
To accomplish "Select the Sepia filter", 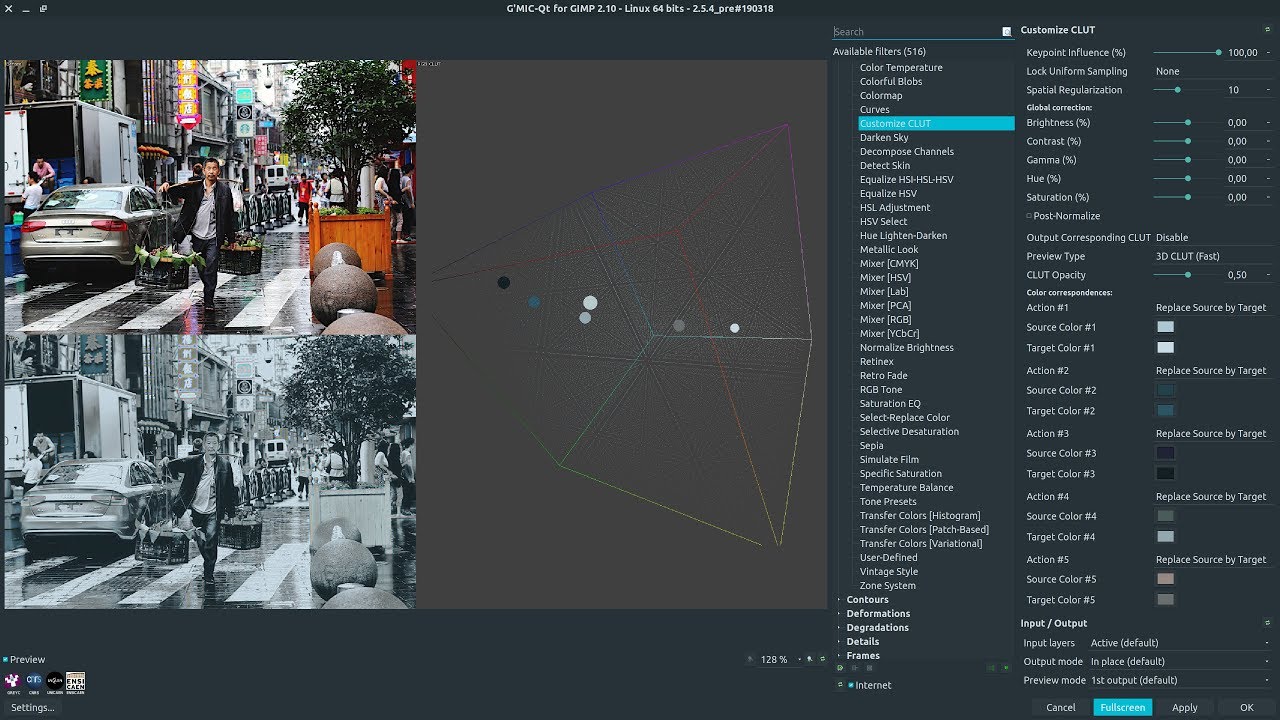I will (871, 446).
